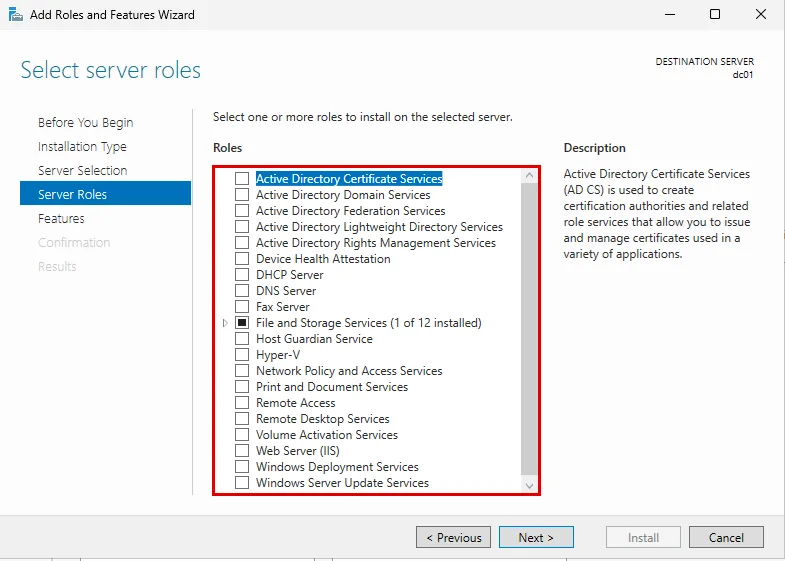Image resolution: width=785 pixels, height=561 pixels.
Task: Select the DHCP Server role label
Action: (x=289, y=275)
